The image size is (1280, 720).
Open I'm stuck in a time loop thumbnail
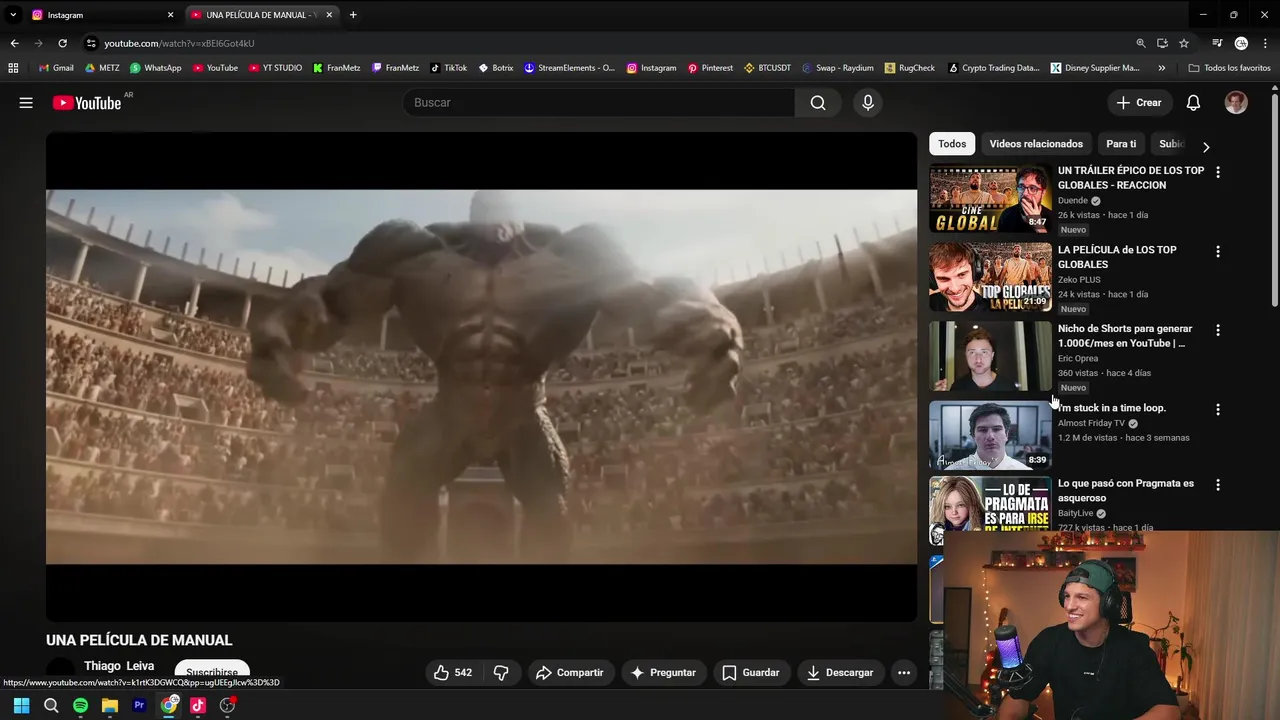pos(990,435)
